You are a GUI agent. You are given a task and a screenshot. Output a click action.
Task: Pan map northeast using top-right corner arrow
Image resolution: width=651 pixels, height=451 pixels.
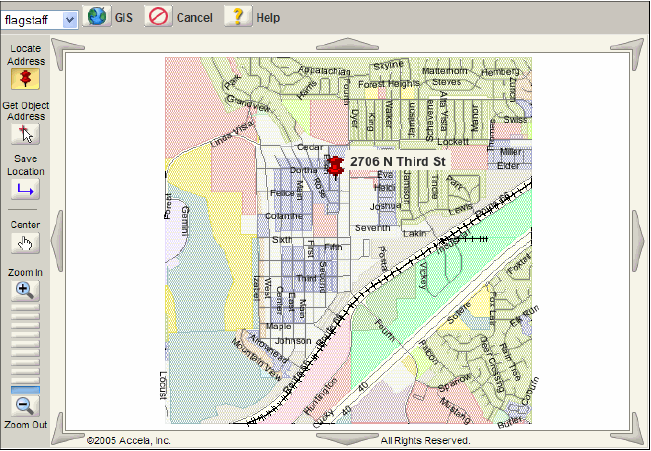tap(631, 47)
